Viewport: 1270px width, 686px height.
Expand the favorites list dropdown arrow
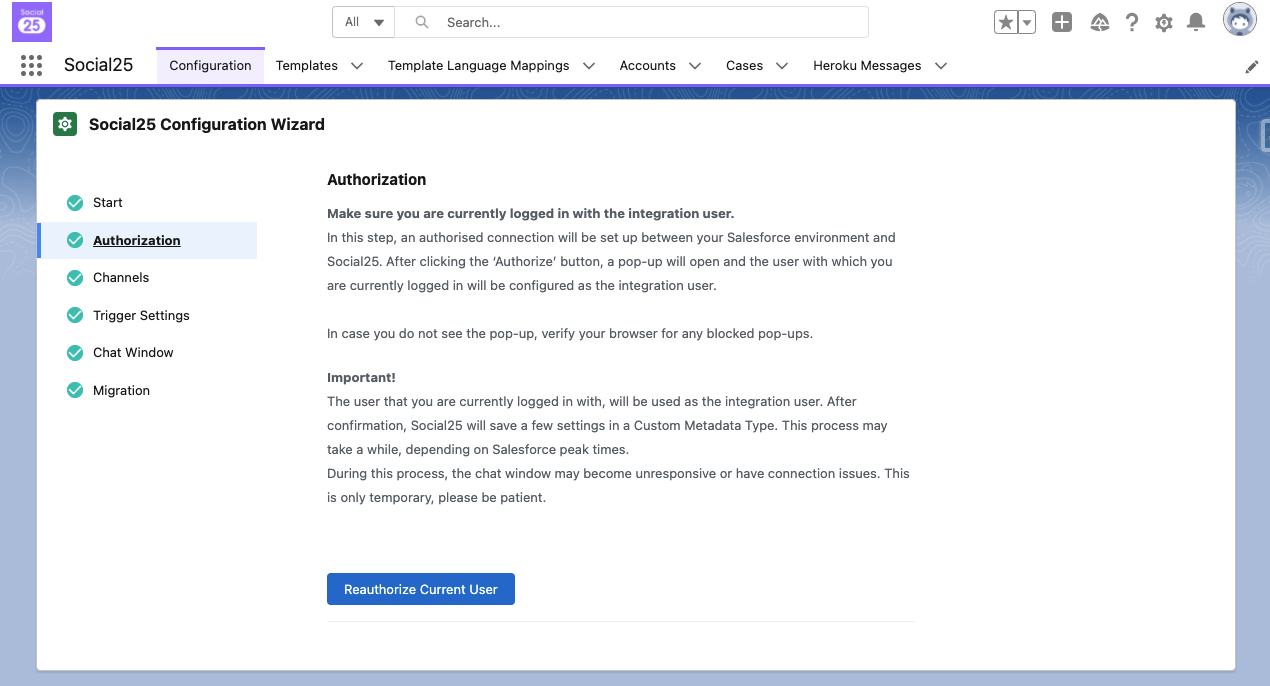[x=1027, y=22]
